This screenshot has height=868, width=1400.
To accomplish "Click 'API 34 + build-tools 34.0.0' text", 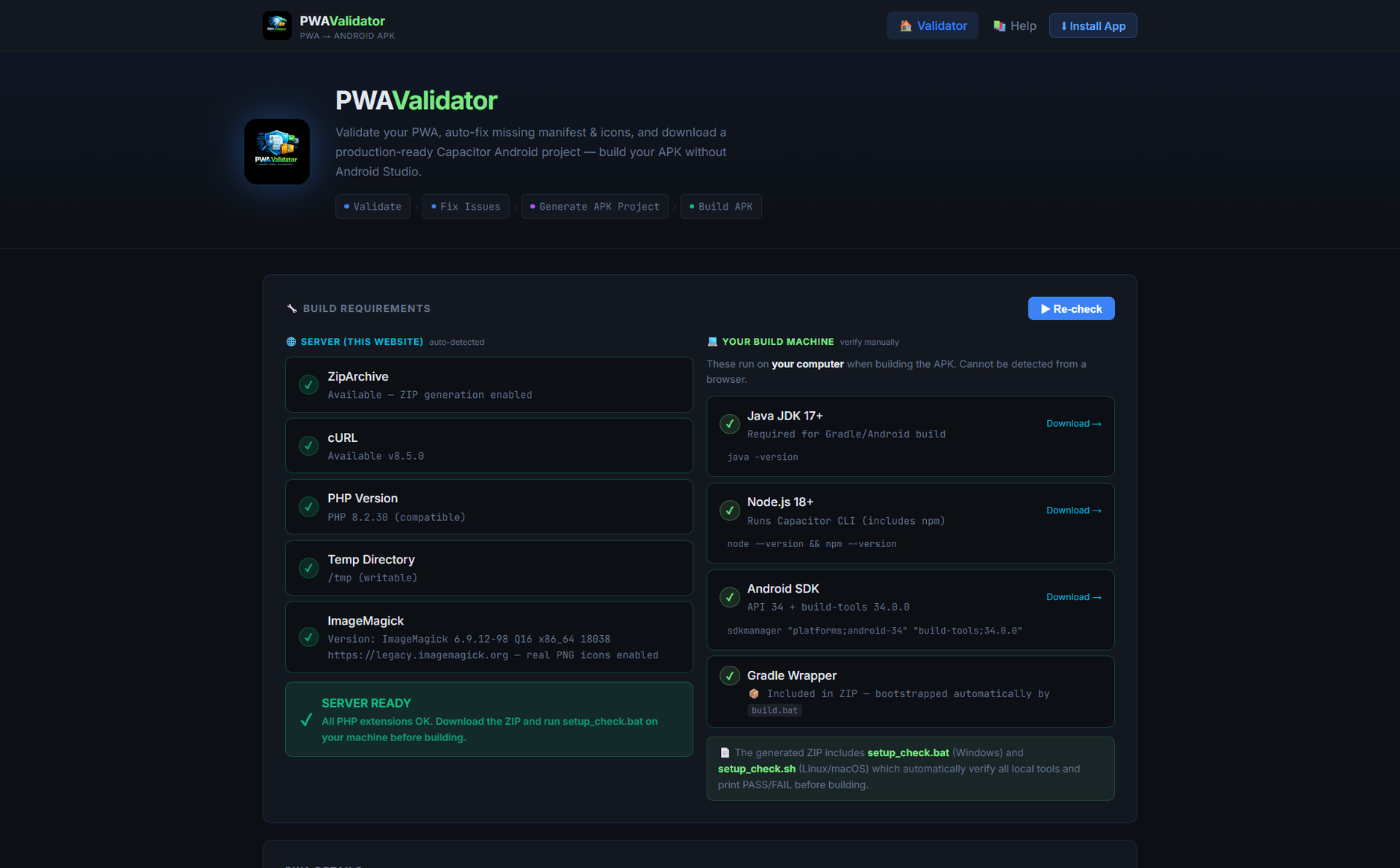I will click(x=828, y=608).
